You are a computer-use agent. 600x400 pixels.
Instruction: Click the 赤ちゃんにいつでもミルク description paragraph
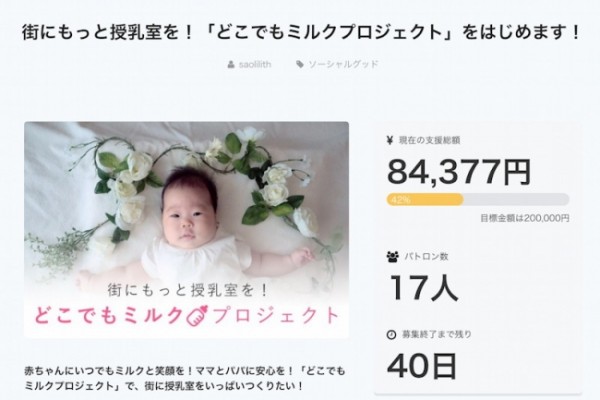click(x=185, y=378)
